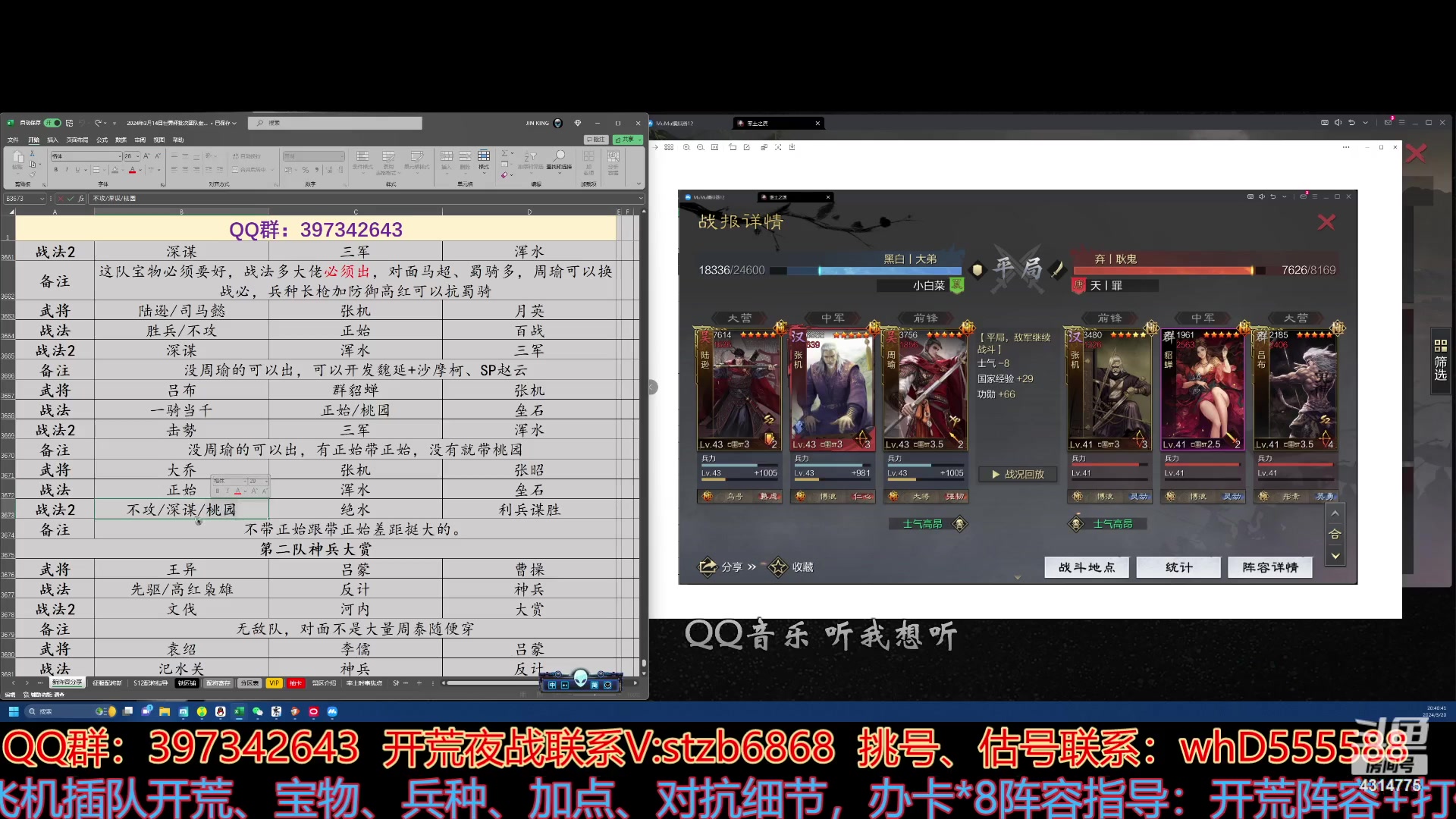Click the edit pencil icon in image viewer
1456x819 pixels.
point(747,147)
